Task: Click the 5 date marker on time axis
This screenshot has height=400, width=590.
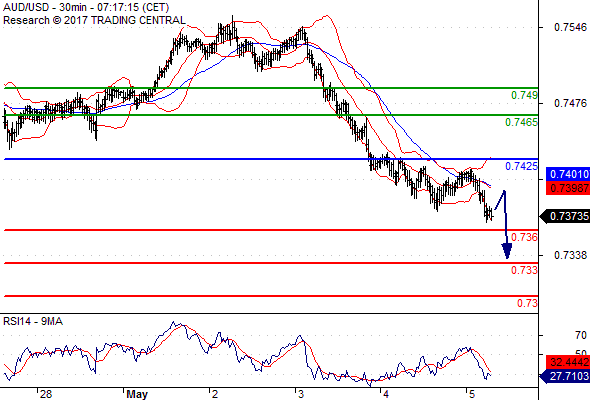Action: coord(472,394)
